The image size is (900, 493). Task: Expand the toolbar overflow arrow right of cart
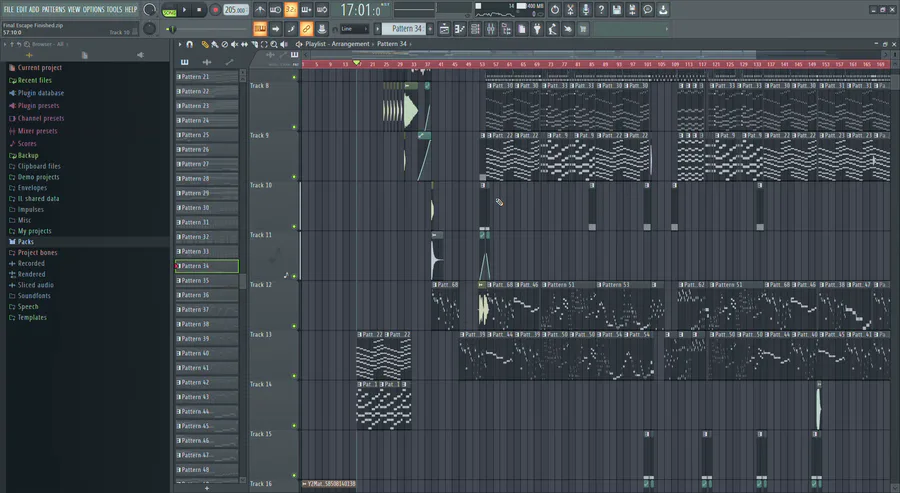[x=666, y=29]
